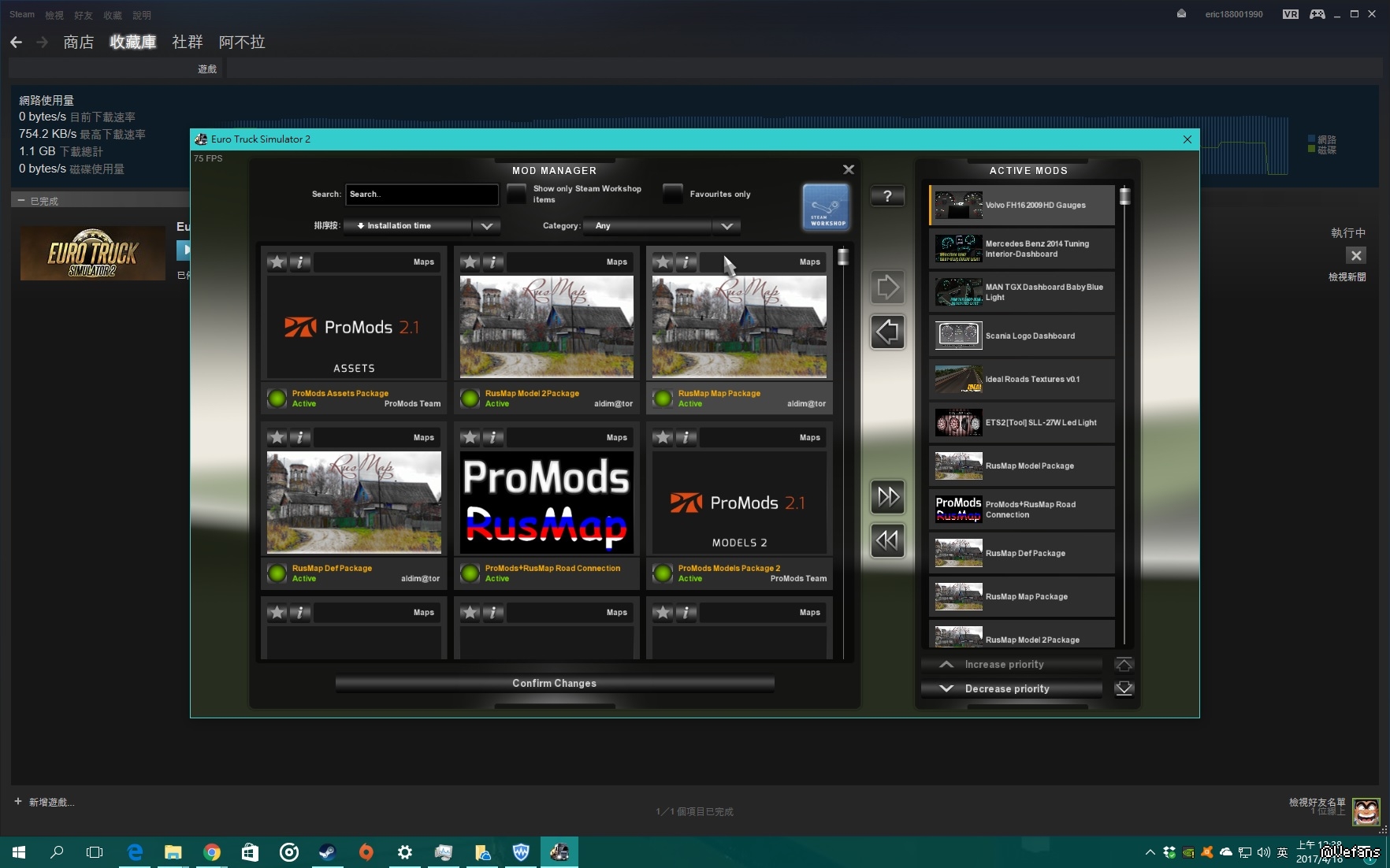Toggle the RusMap Def Package active indicator

277,573
